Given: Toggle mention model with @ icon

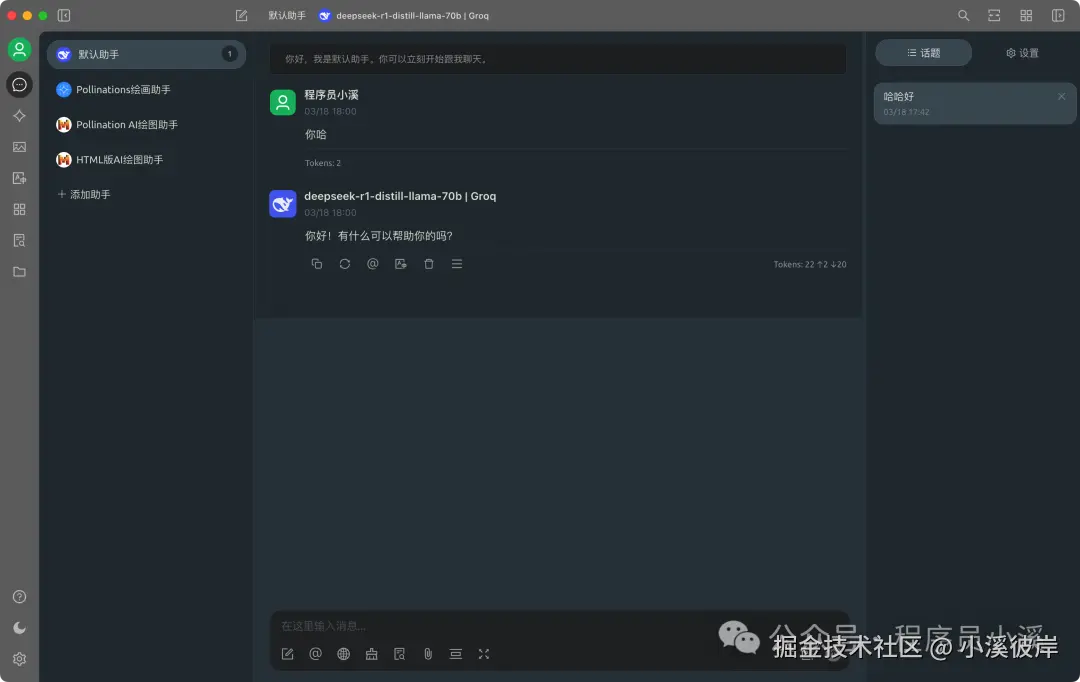Looking at the screenshot, I should [x=315, y=654].
